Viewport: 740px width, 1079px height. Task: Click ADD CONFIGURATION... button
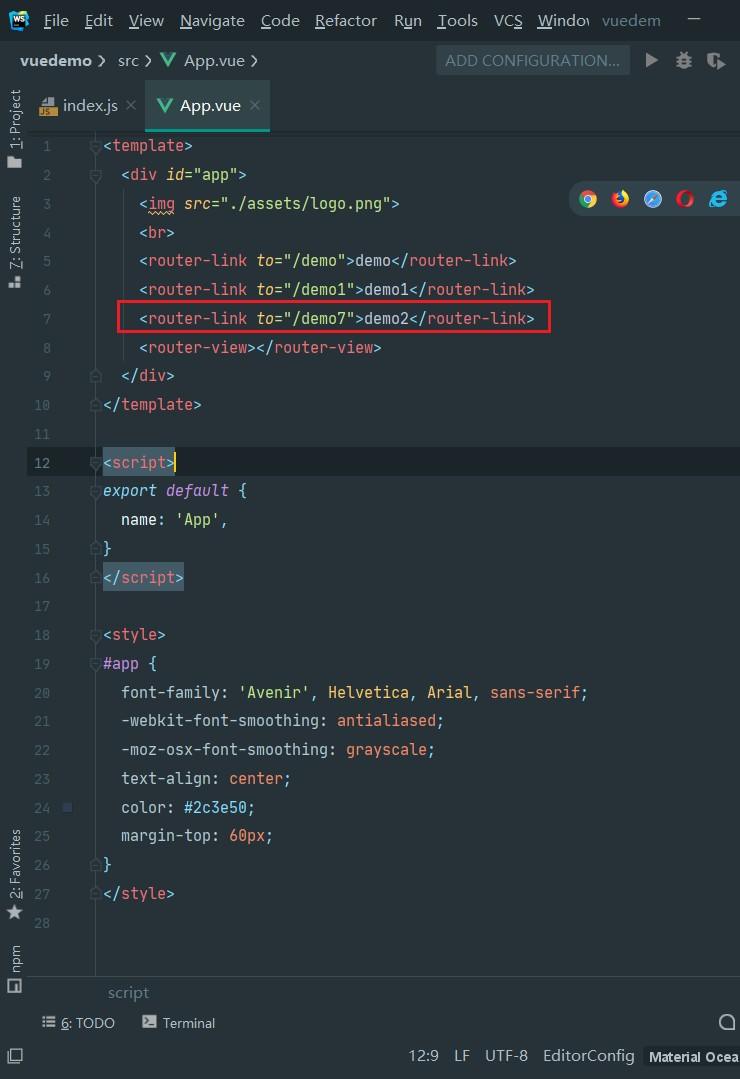pos(533,61)
